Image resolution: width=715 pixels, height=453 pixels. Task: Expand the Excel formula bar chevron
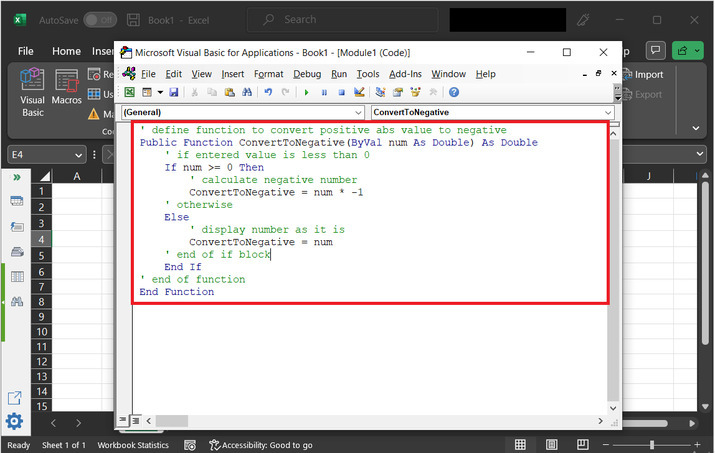(700, 154)
